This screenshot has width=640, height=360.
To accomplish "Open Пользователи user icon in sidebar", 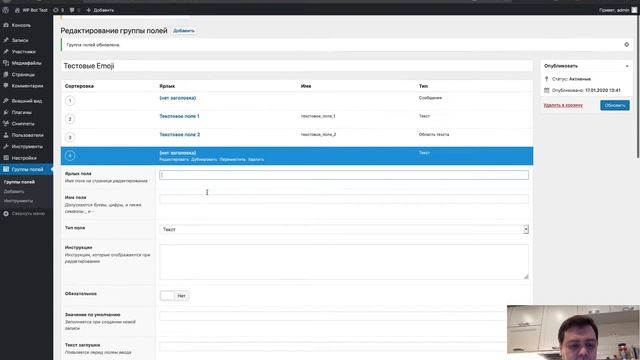I will (x=6, y=135).
